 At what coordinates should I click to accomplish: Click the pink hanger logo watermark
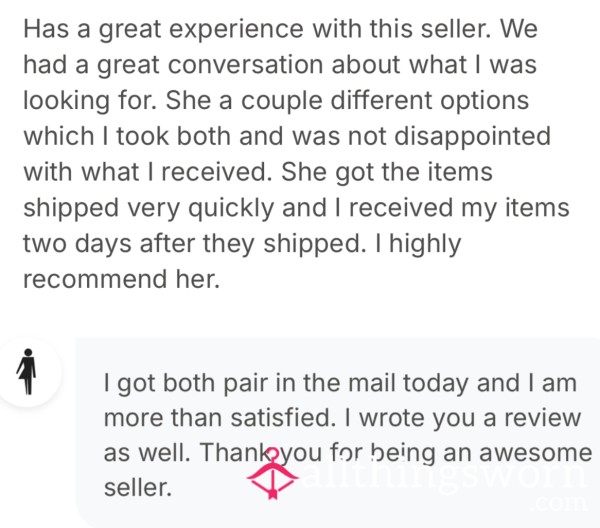point(272,474)
